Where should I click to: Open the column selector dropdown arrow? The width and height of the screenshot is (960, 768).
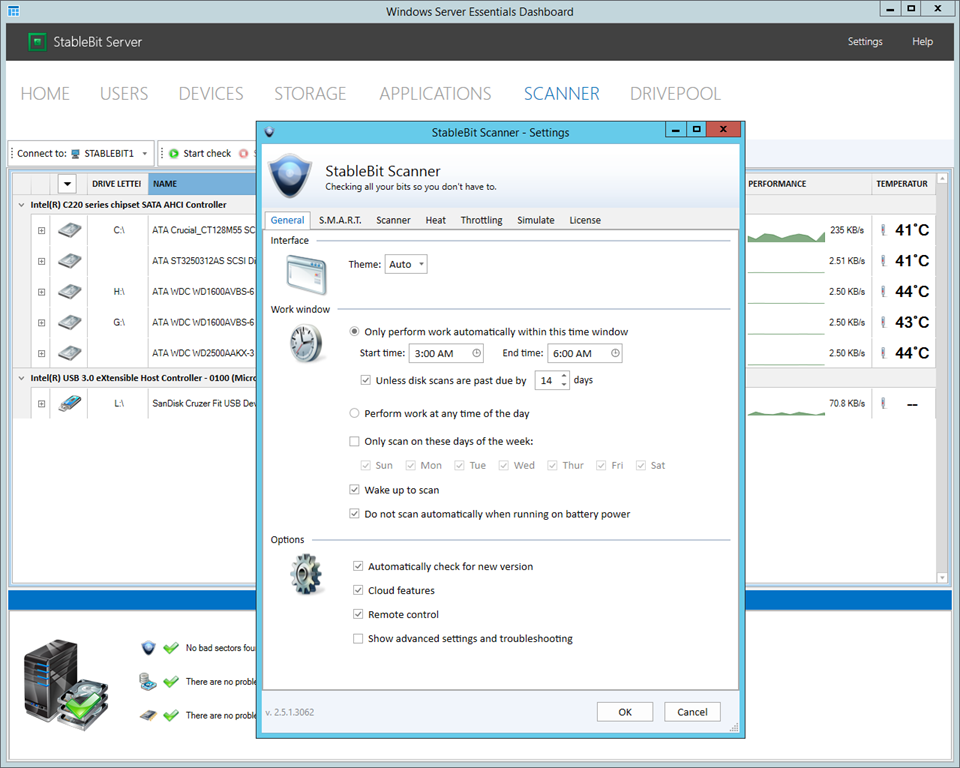(x=67, y=184)
